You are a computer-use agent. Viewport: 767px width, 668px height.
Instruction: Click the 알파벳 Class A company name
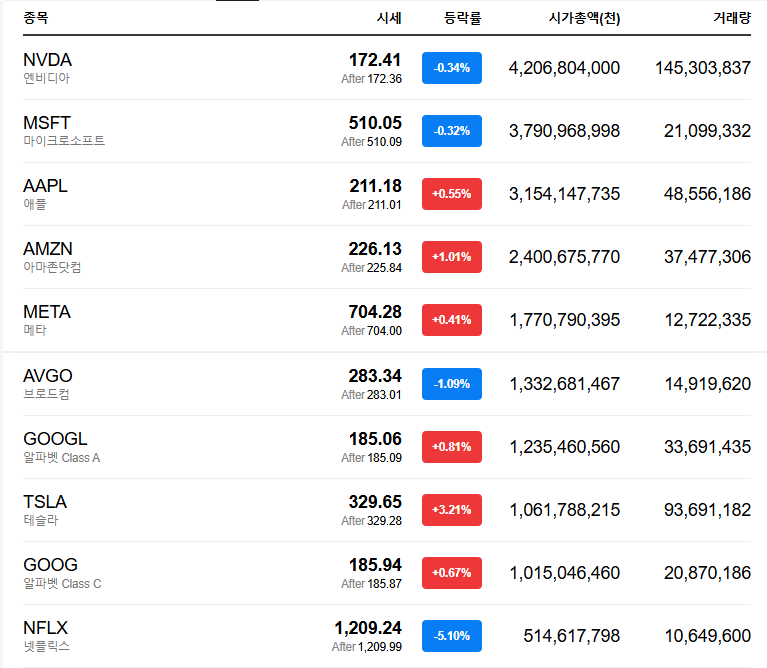62,458
